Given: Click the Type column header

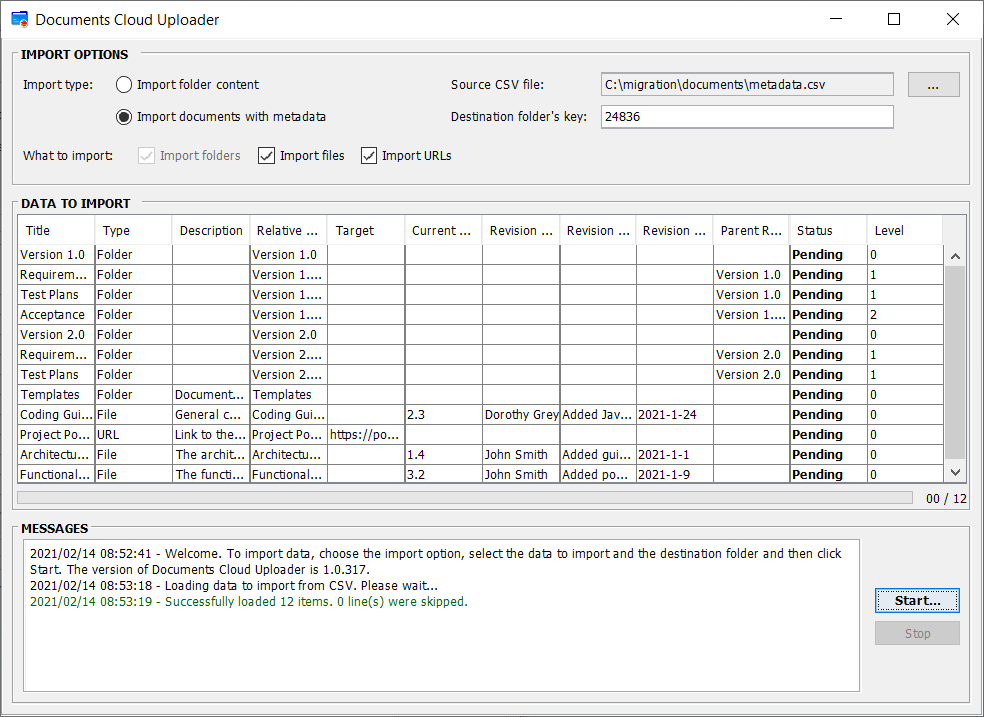Looking at the screenshot, I should click(133, 230).
